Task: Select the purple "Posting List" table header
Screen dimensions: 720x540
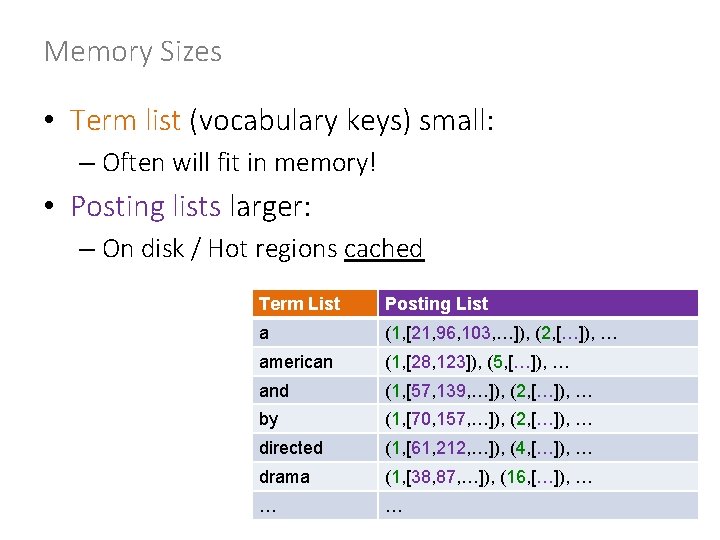Action: (437, 304)
